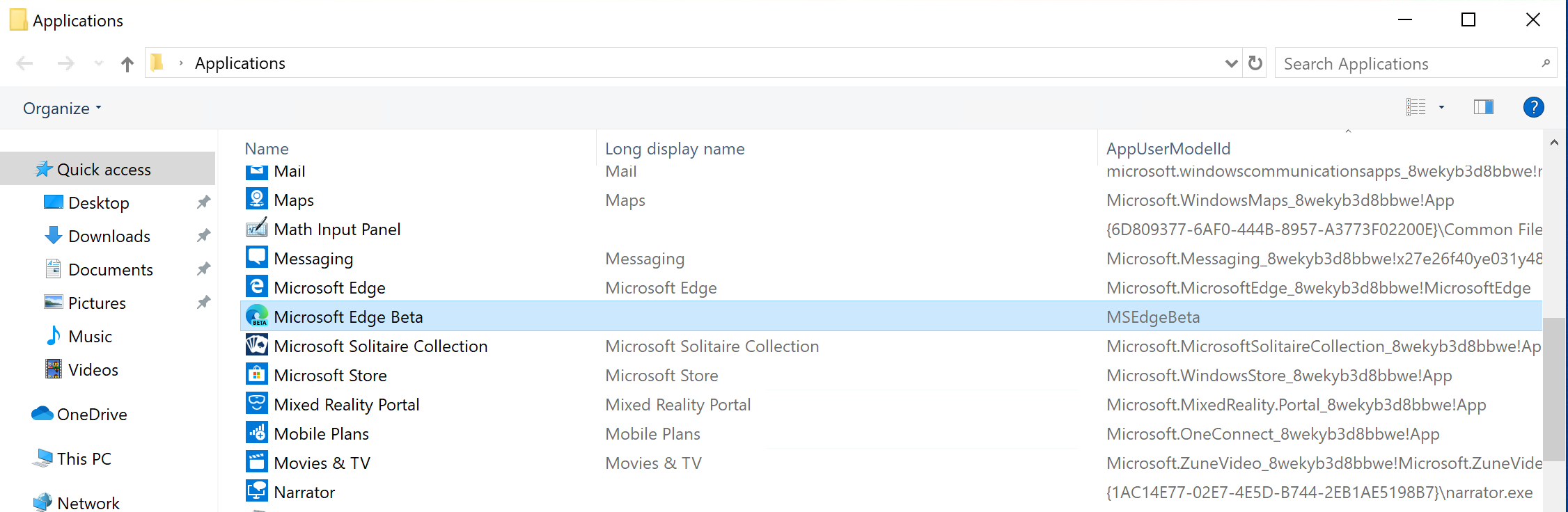This screenshot has height=512, width=1568.
Task: Select This PC in navigation pane
Action: [84, 459]
